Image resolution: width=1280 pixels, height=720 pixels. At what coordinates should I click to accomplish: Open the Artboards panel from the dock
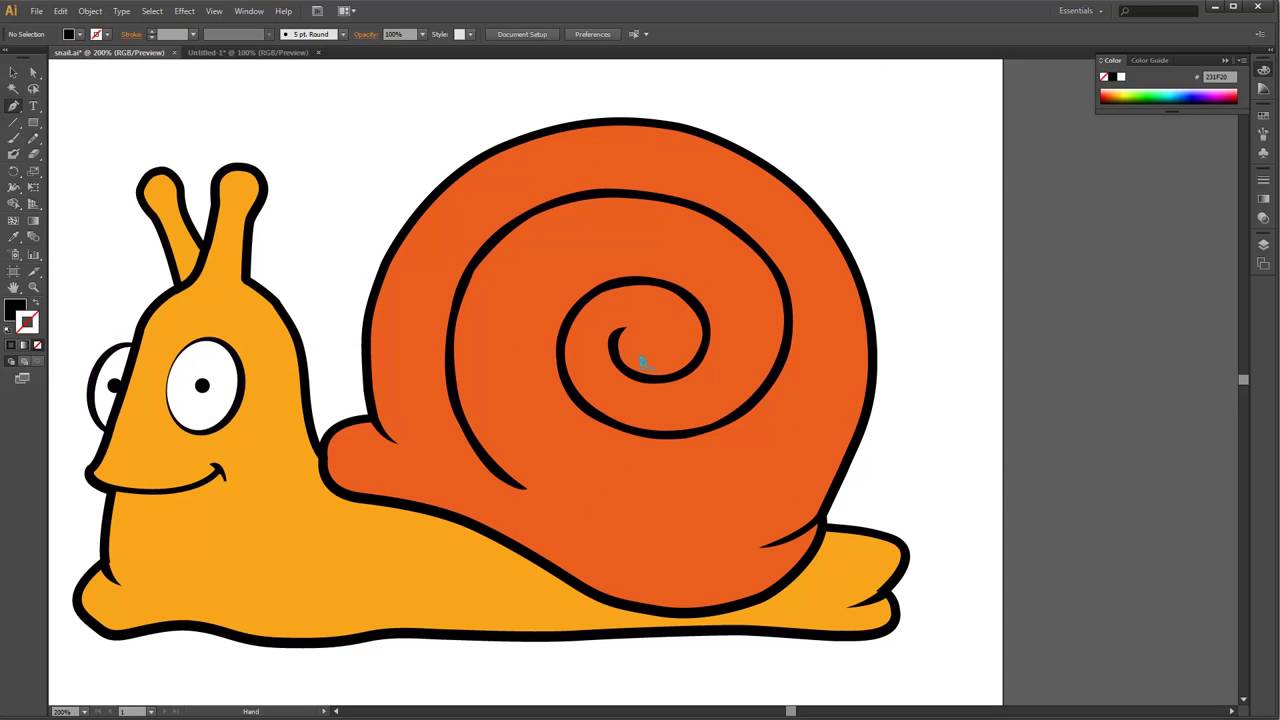1264,263
